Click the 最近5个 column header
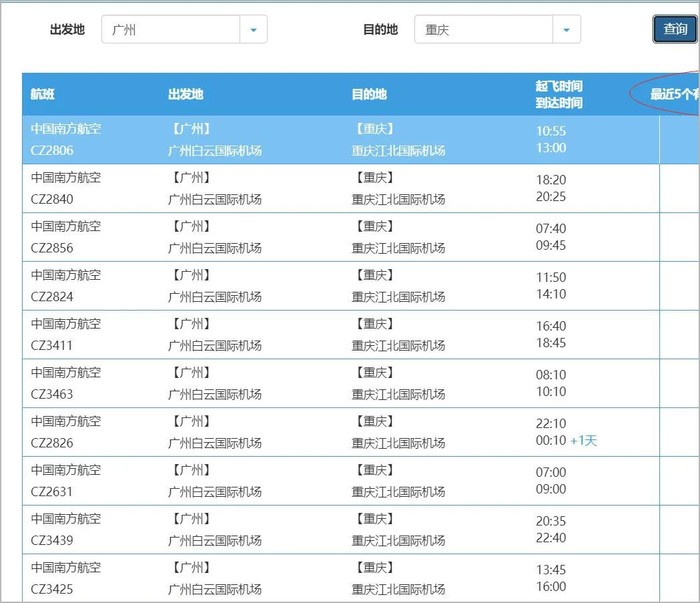The image size is (700, 603). 673,94
